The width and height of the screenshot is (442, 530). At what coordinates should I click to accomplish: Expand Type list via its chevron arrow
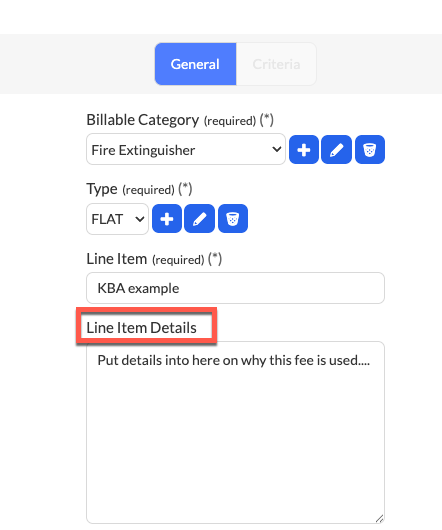coord(140,219)
